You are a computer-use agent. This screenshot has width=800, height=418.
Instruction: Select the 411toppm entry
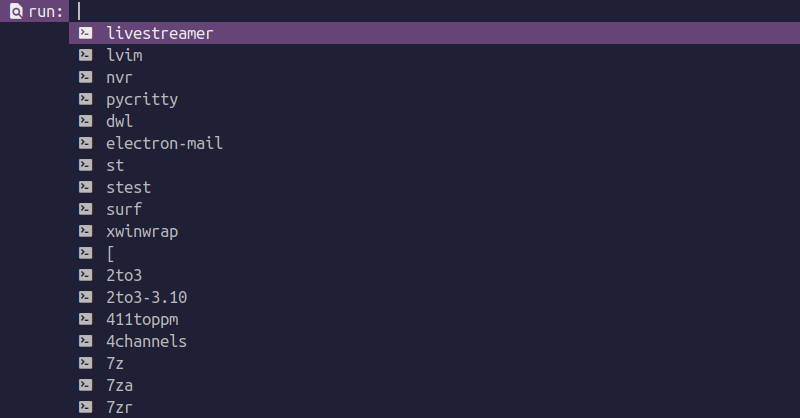pos(434,319)
